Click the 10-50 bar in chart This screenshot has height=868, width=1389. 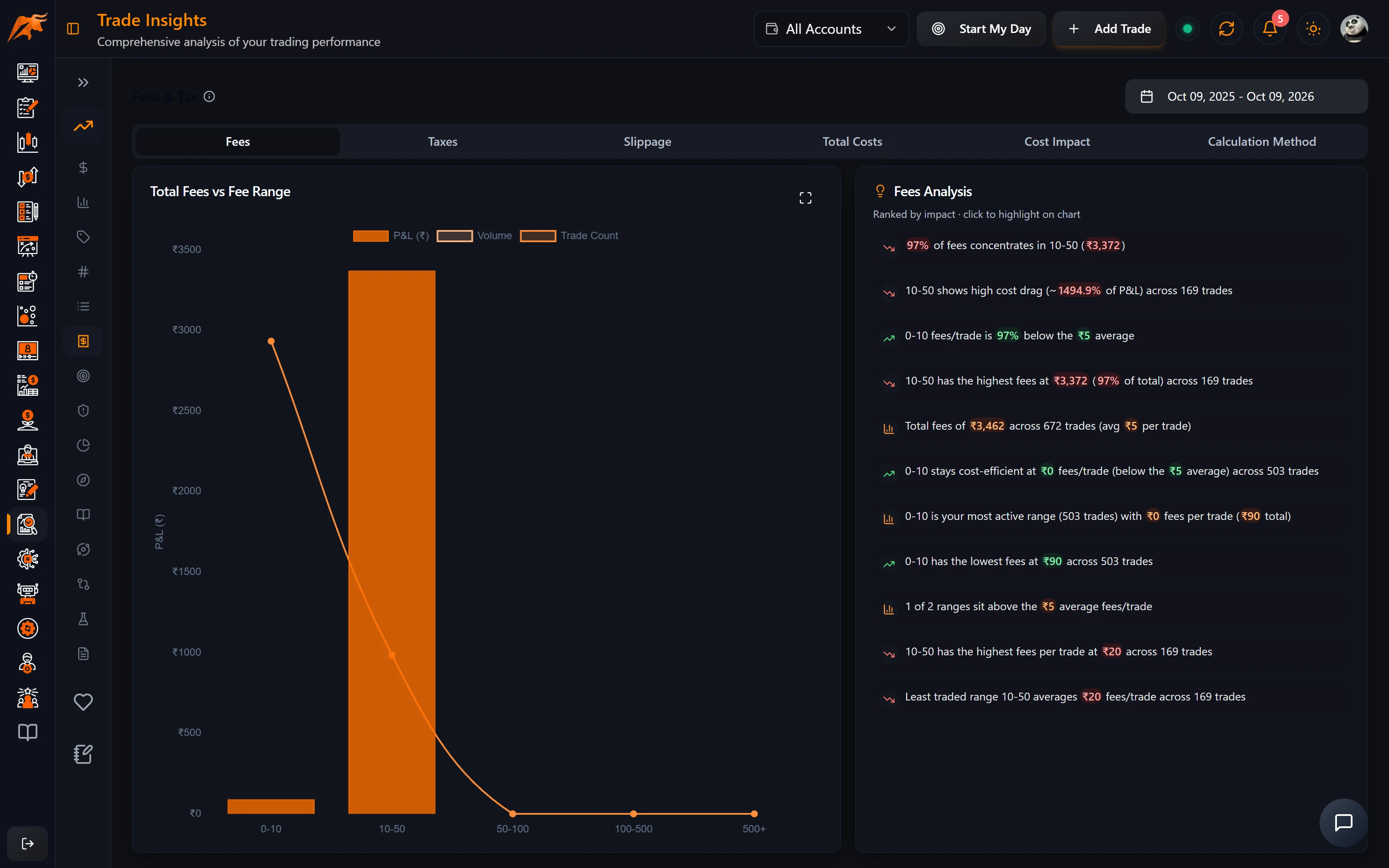tap(392, 542)
